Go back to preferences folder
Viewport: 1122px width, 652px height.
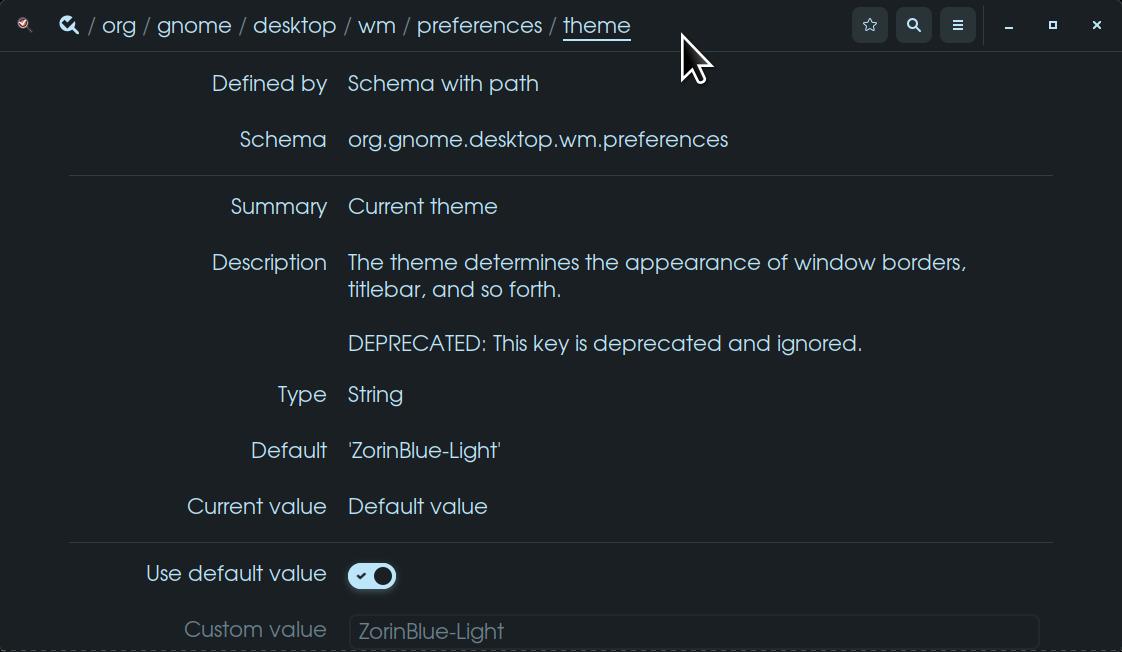[479, 25]
